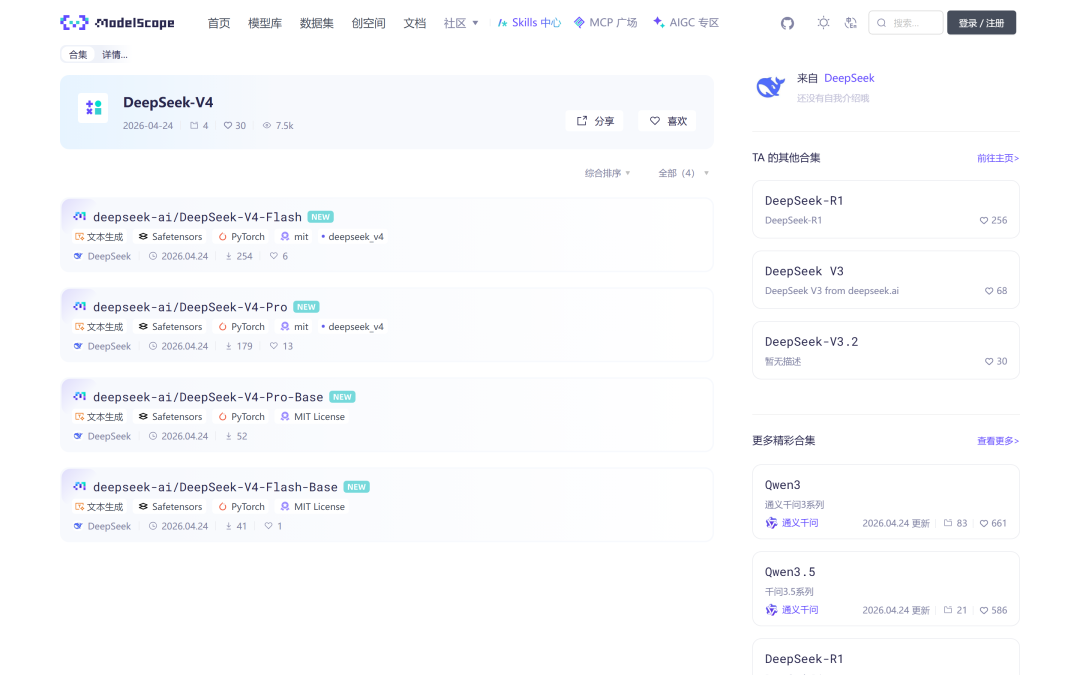The image size is (1080, 675).
Task: Click download count 52 on Pro-Base
Action: pos(236,436)
